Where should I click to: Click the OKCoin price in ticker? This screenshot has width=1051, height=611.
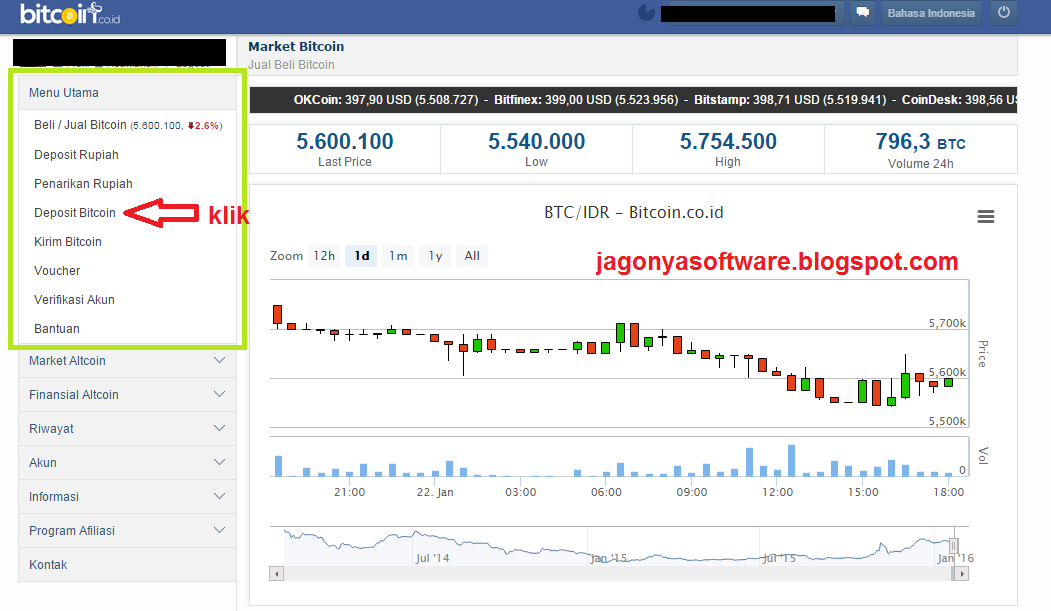coord(386,100)
